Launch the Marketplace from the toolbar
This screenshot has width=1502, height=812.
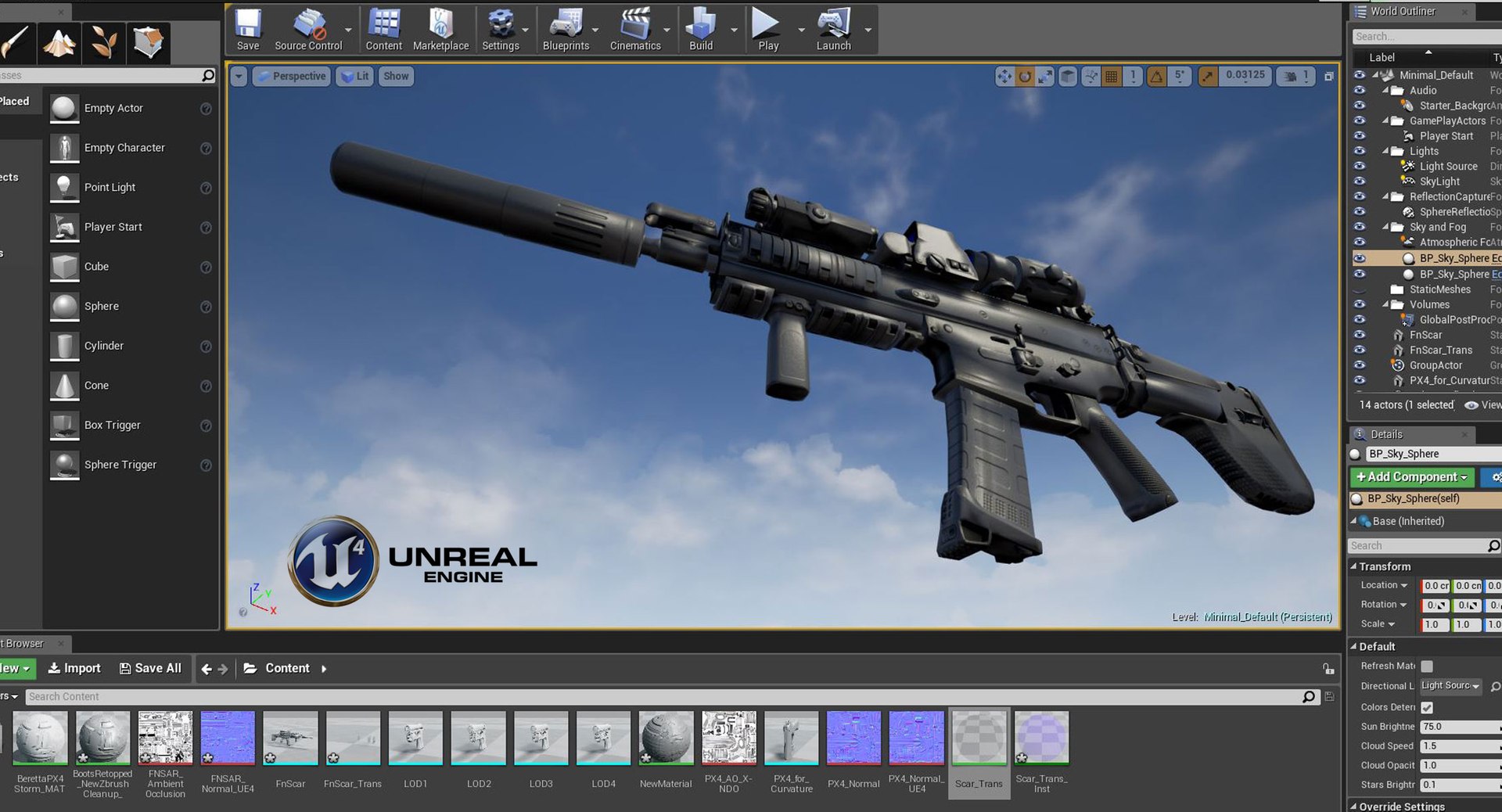pyautogui.click(x=440, y=30)
